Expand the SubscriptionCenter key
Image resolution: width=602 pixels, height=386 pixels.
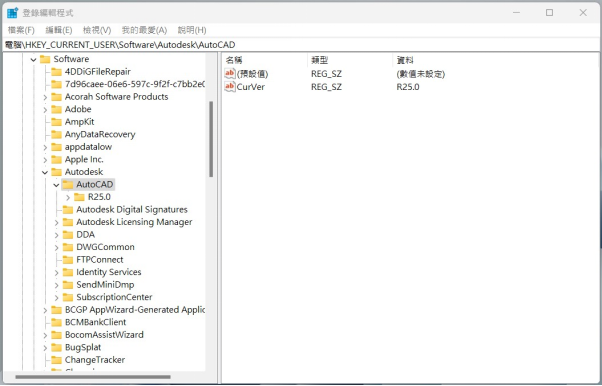[x=56, y=298]
